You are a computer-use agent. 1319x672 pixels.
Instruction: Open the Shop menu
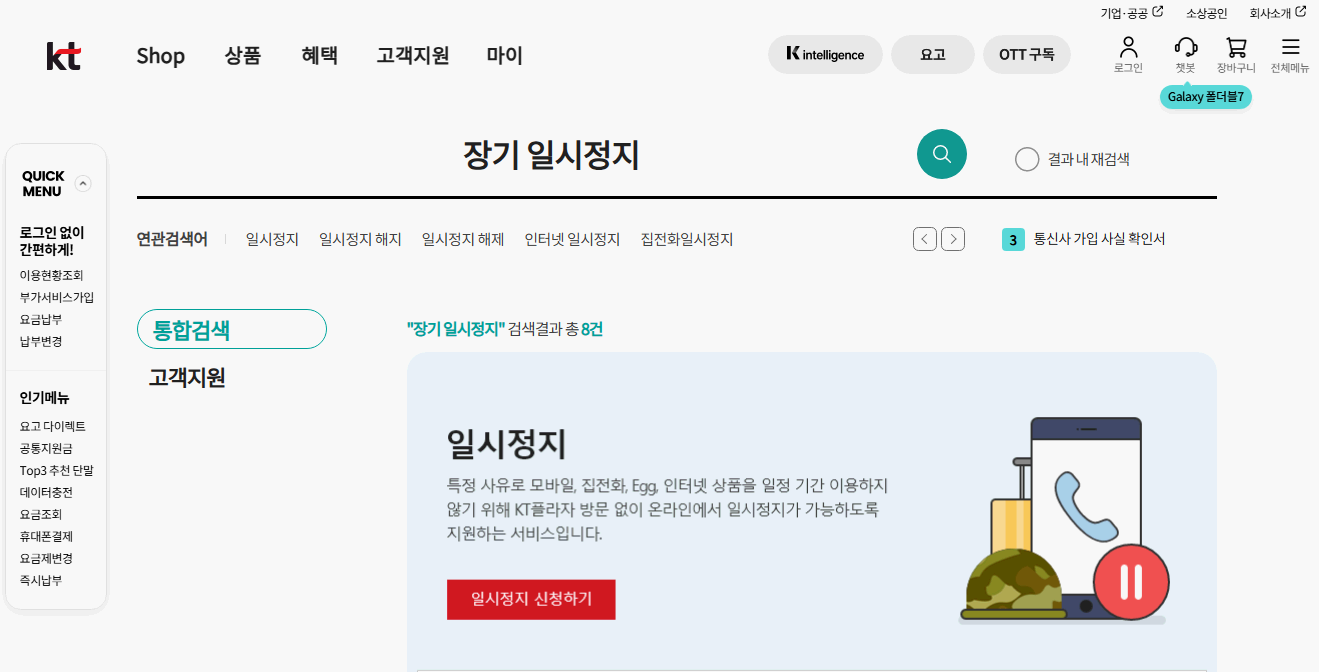[160, 56]
